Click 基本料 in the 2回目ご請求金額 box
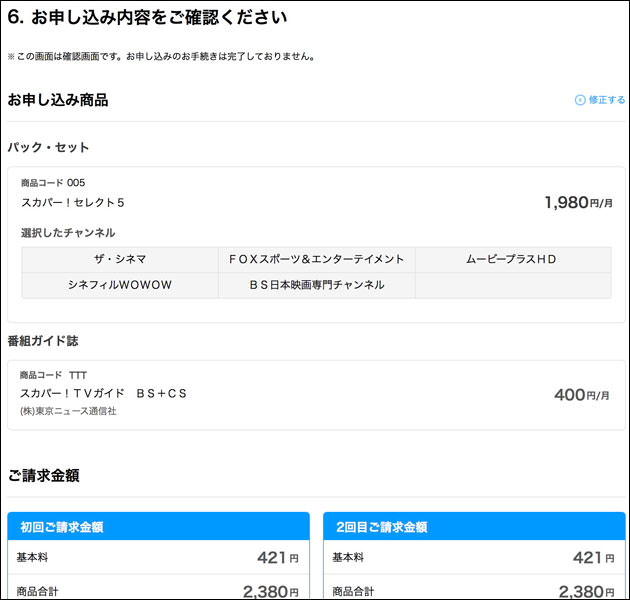Screen dimensions: 630x600 348,557
